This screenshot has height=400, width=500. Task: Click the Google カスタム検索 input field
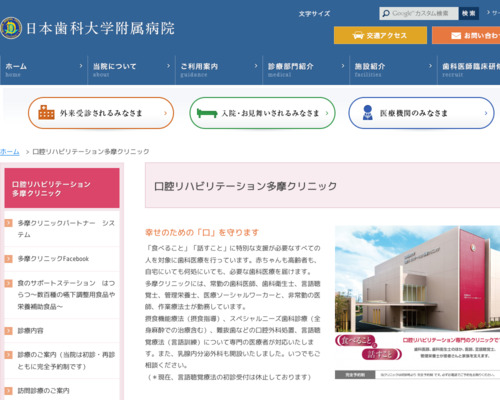coord(419,13)
